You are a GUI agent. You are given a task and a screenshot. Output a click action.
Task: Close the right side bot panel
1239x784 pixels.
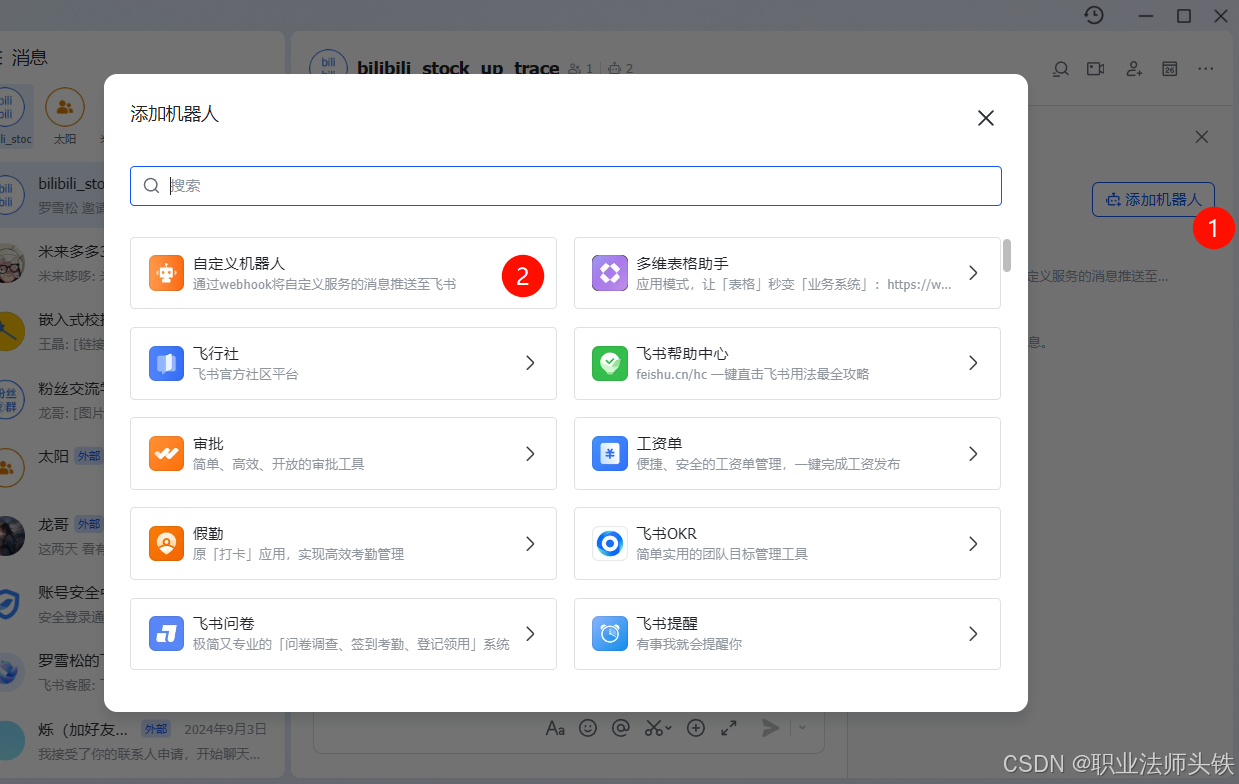point(1202,137)
